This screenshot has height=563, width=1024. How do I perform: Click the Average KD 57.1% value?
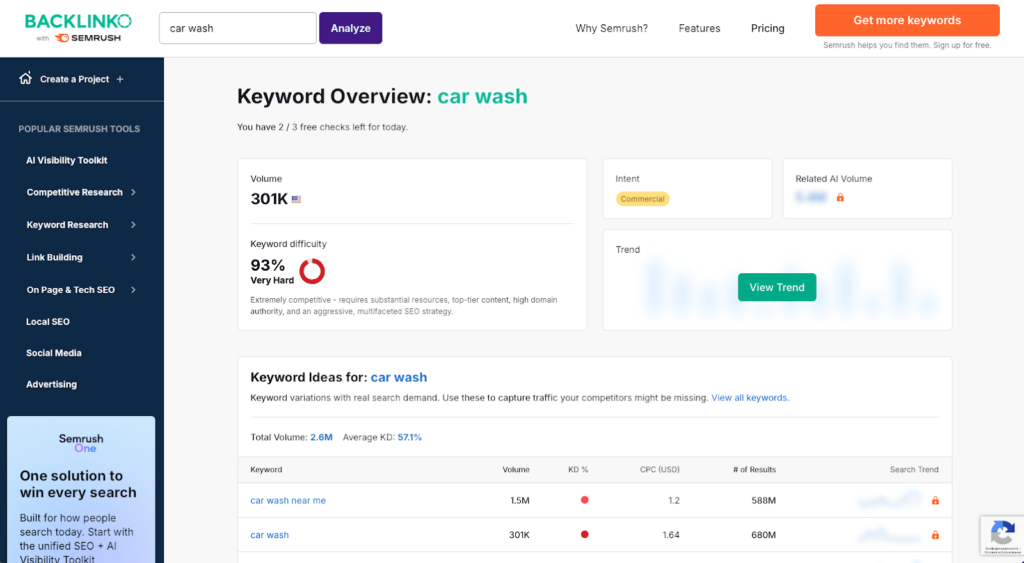409,437
